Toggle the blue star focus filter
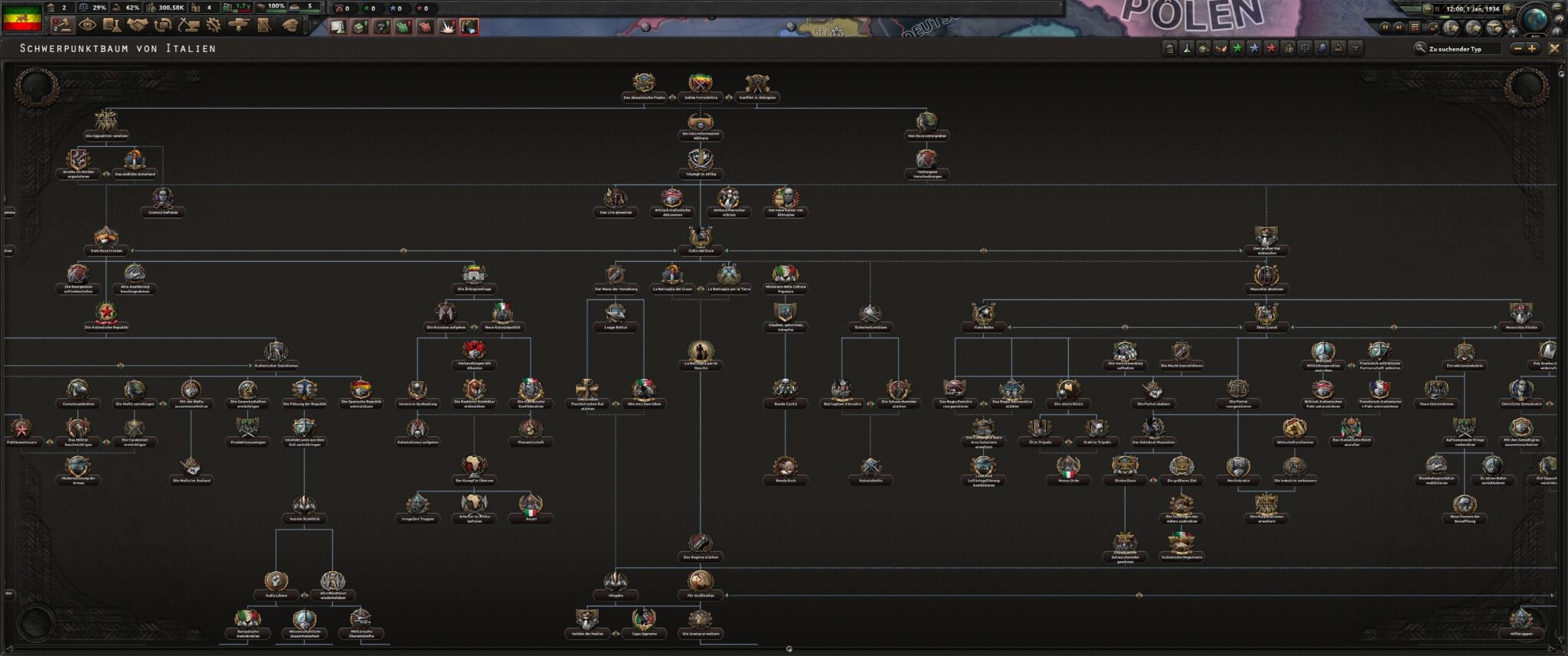The width and height of the screenshot is (1568, 656). (x=1254, y=48)
